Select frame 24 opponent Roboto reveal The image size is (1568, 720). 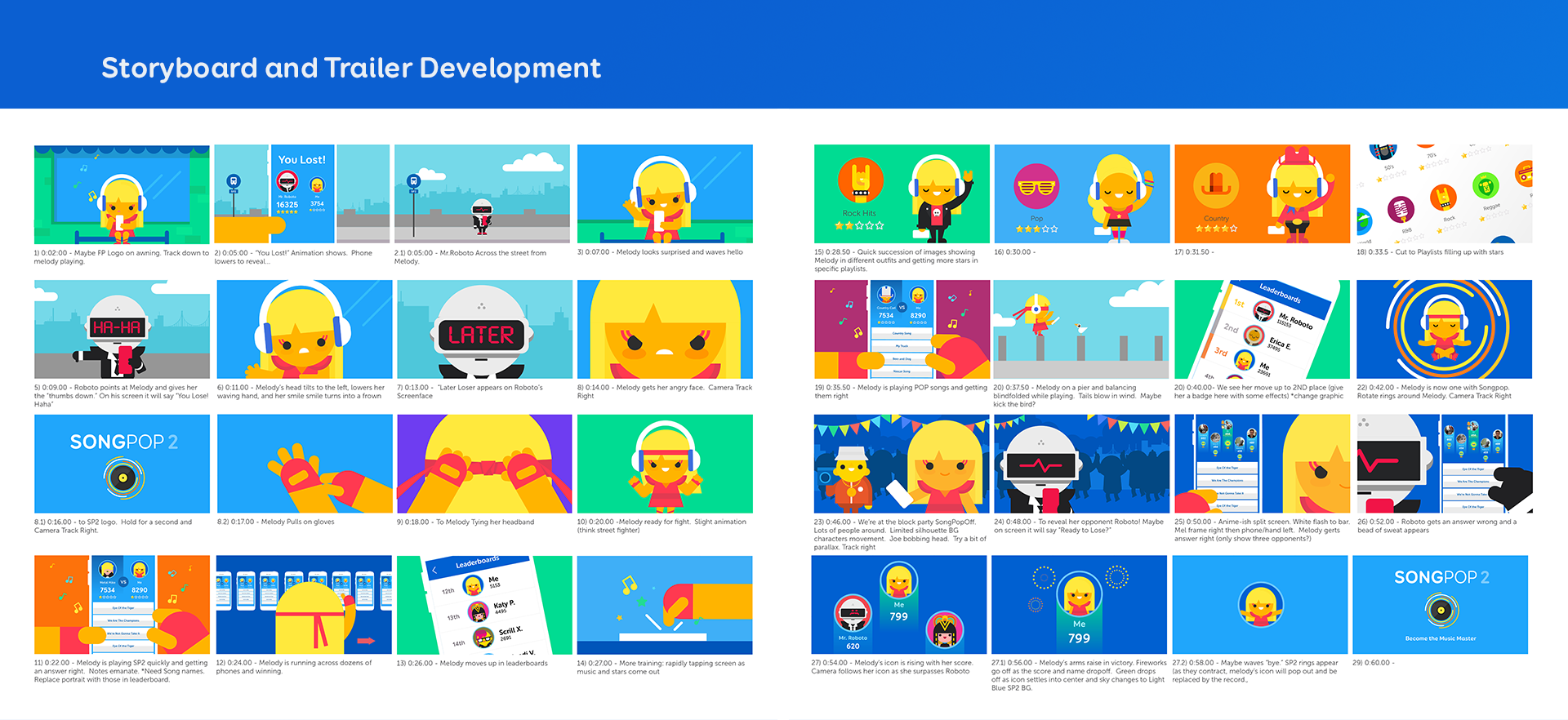click(1081, 464)
